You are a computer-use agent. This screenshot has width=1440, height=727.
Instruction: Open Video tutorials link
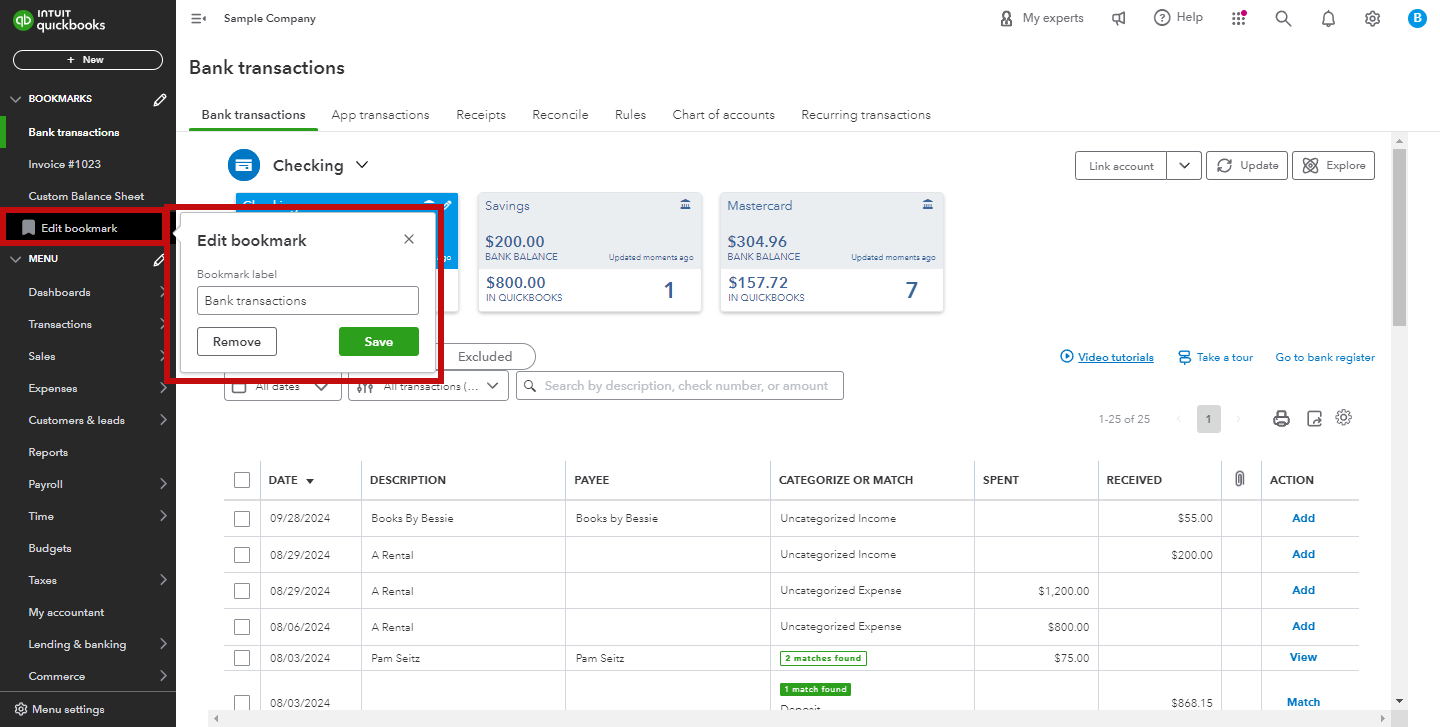click(1107, 357)
